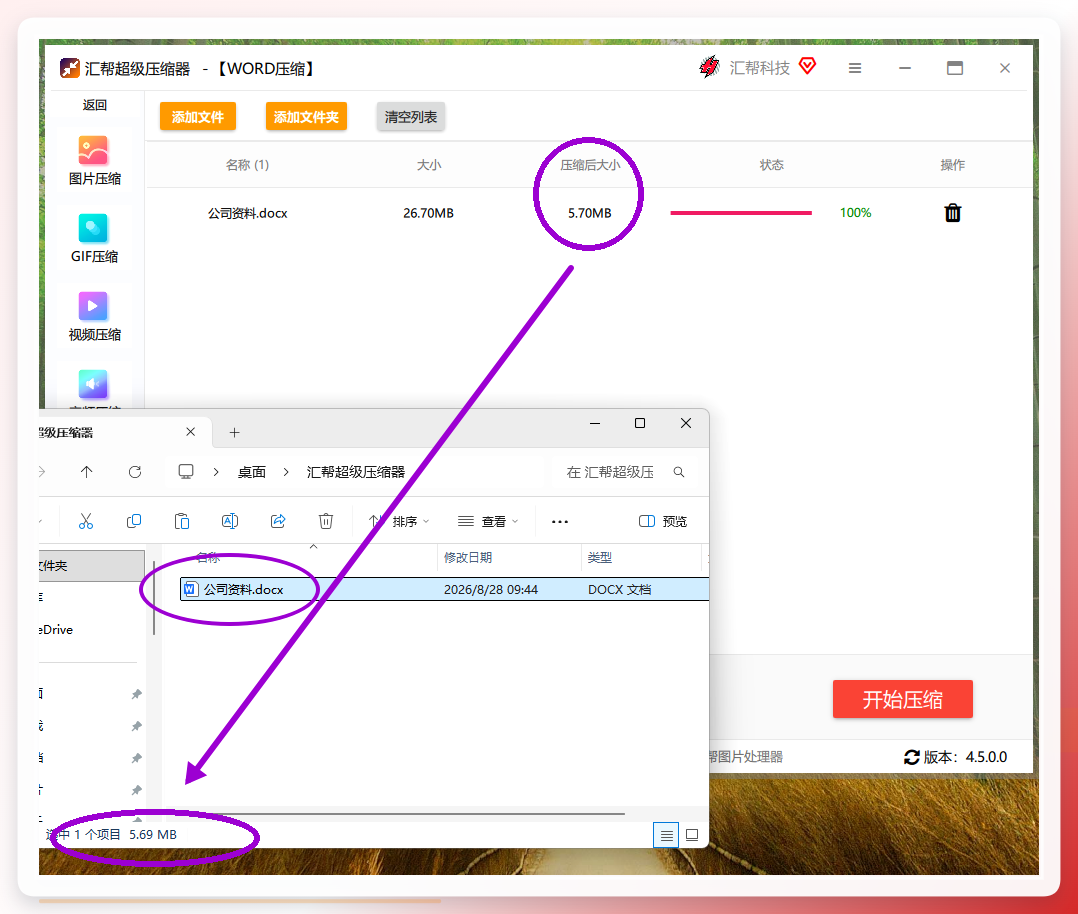Click the Delete trash icon in Explorer toolbar
The width and height of the screenshot is (1078, 914).
coord(326,521)
